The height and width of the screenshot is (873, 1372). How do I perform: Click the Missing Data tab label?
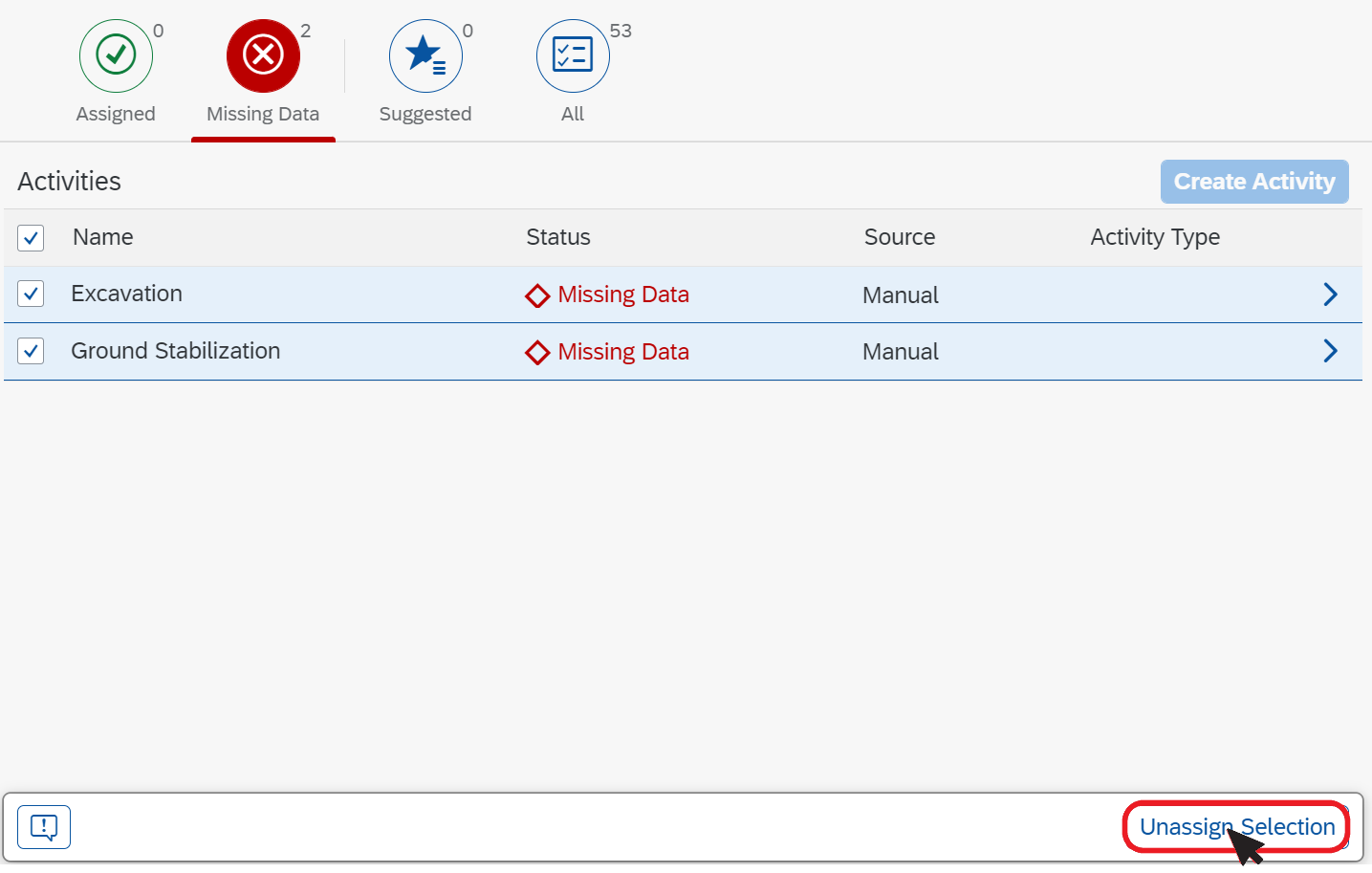tap(263, 114)
